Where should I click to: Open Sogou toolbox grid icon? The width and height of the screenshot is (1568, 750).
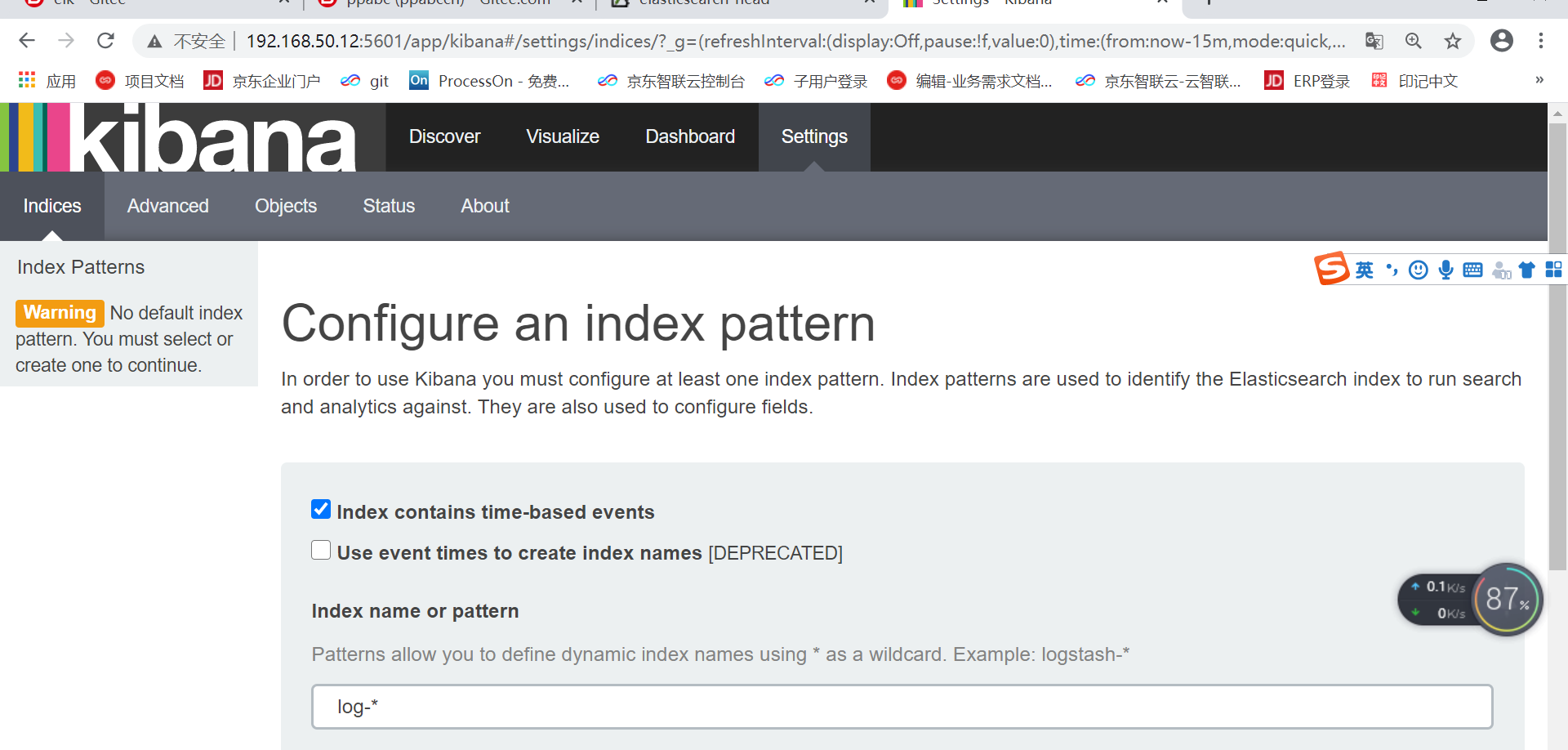point(1553,270)
